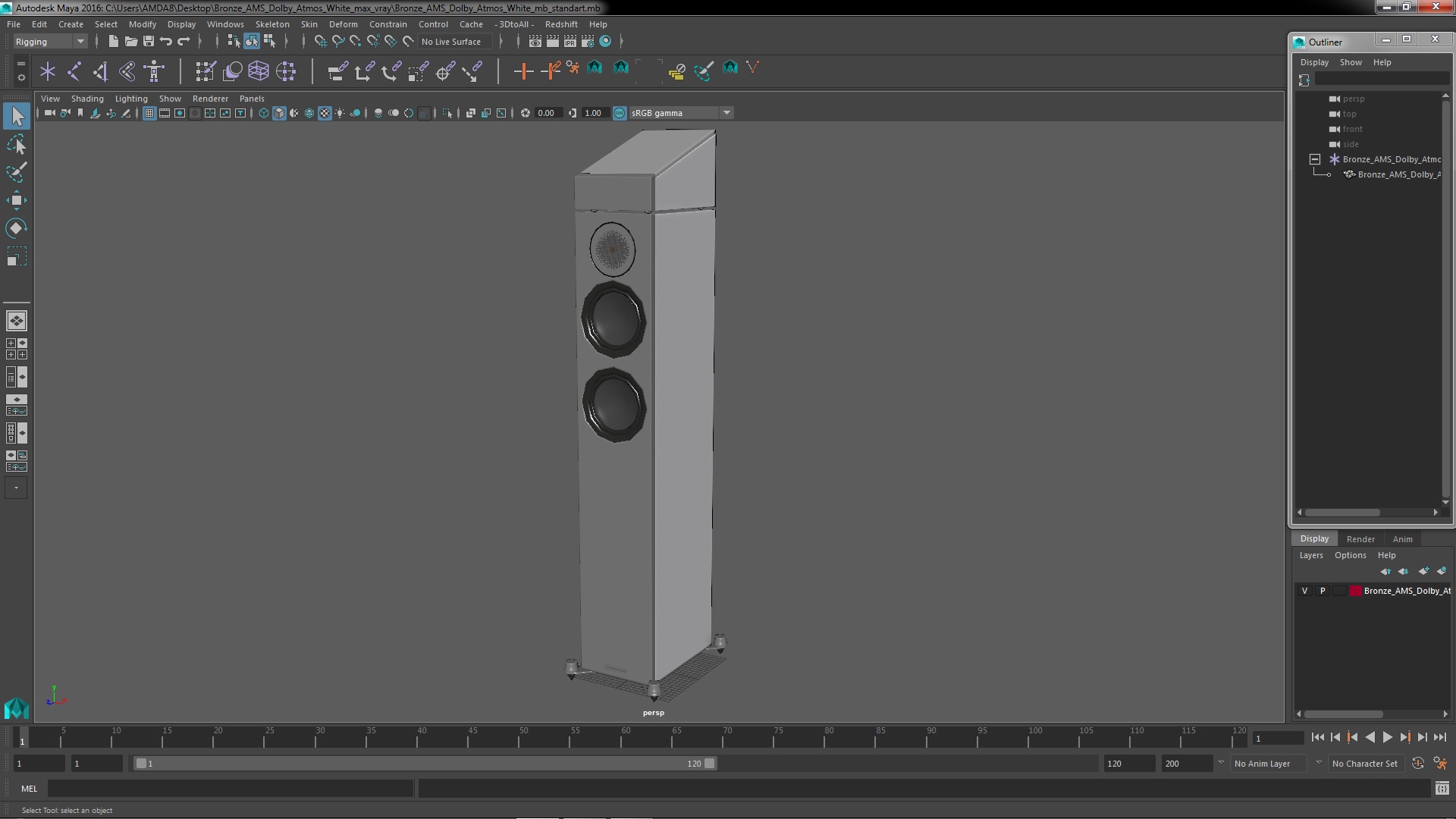Viewport: 1456px width, 819px height.
Task: Click the Undo arrow icon
Action: [166, 42]
